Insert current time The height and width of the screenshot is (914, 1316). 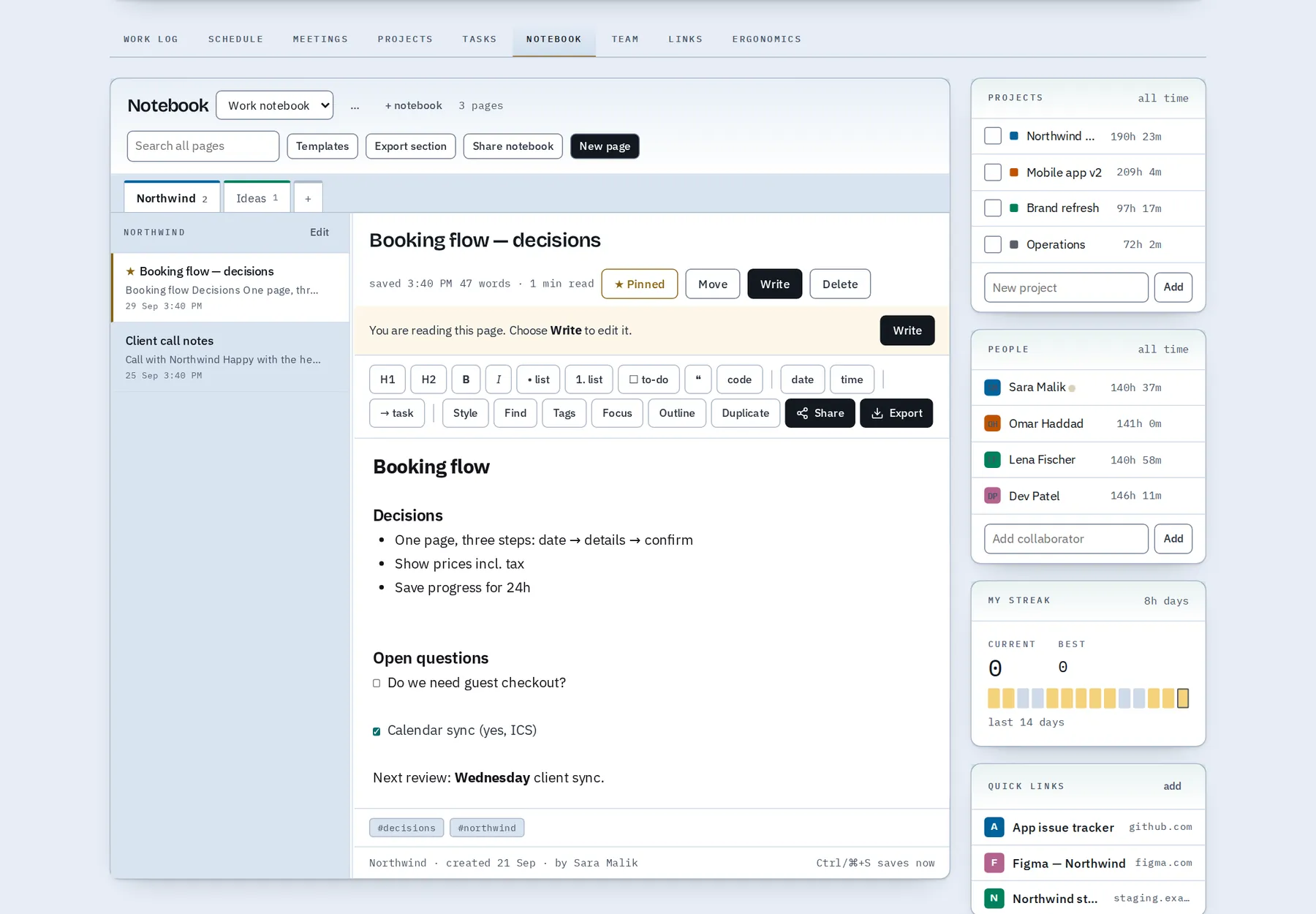coord(852,379)
